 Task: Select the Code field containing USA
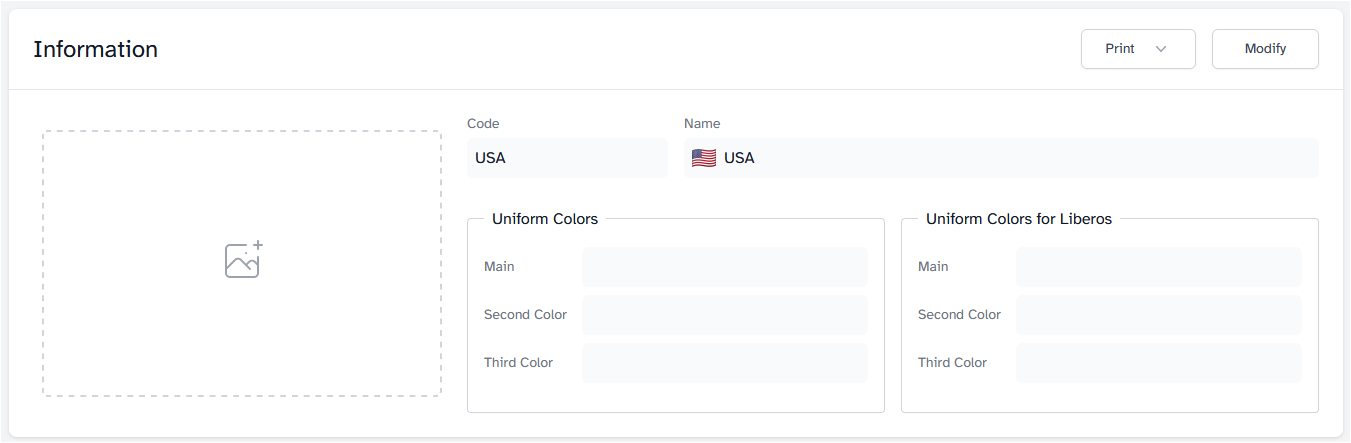[567, 158]
